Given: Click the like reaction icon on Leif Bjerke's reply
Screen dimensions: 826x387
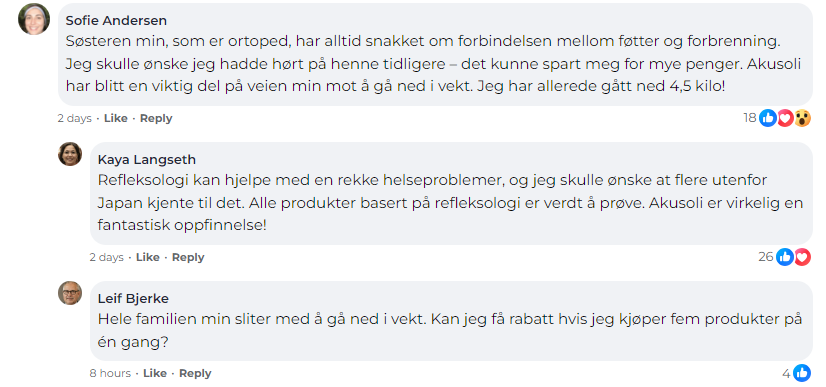Looking at the screenshot, I should (x=802, y=373).
